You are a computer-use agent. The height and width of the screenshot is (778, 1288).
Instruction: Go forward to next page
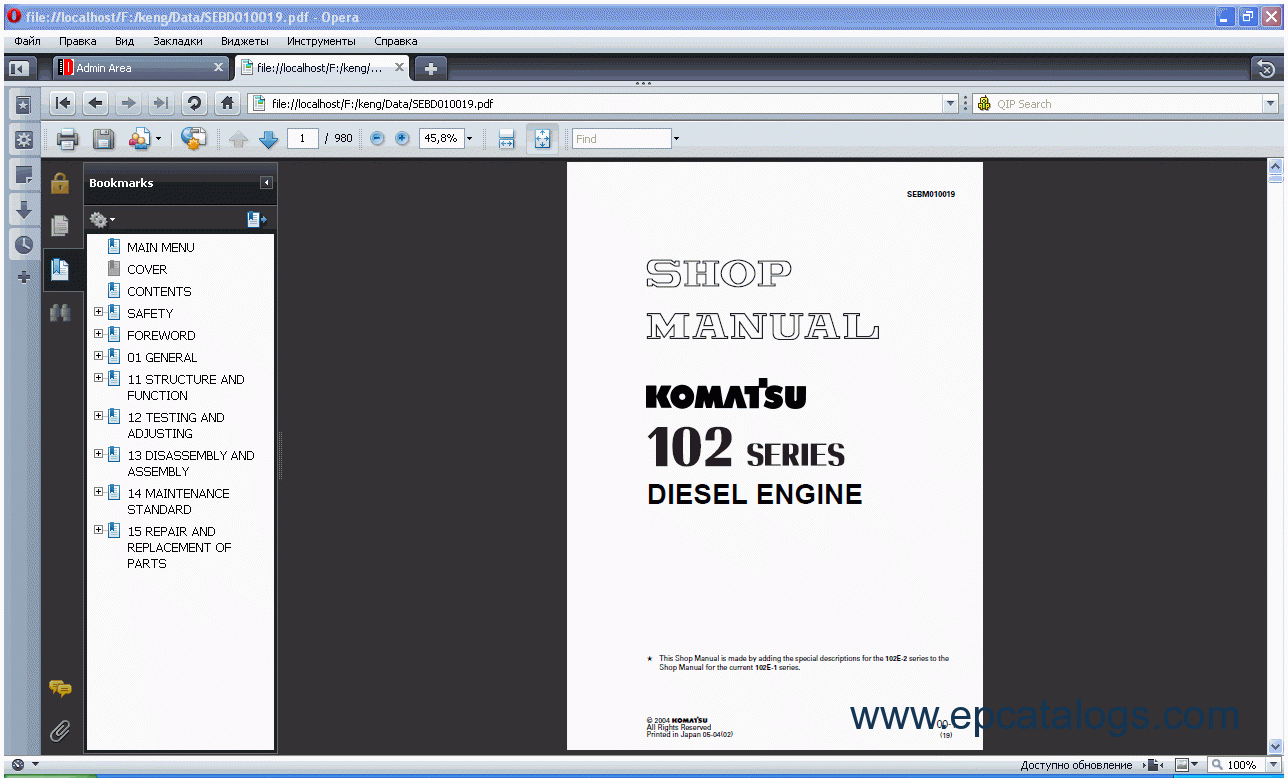coord(128,103)
